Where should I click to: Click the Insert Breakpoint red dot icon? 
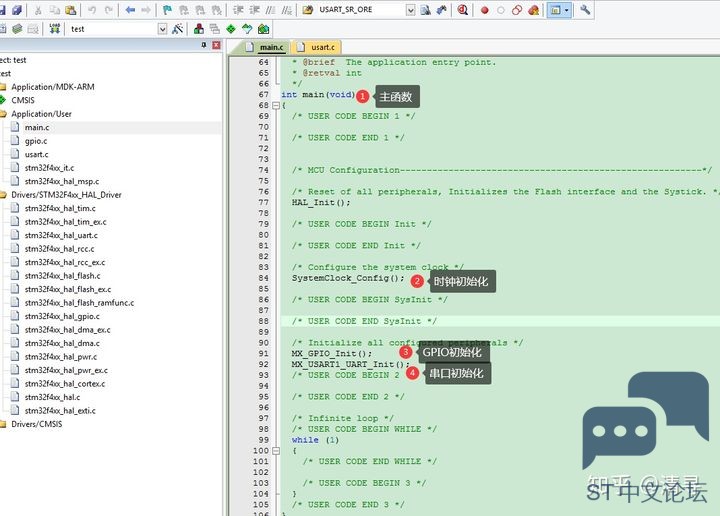pyautogui.click(x=484, y=10)
